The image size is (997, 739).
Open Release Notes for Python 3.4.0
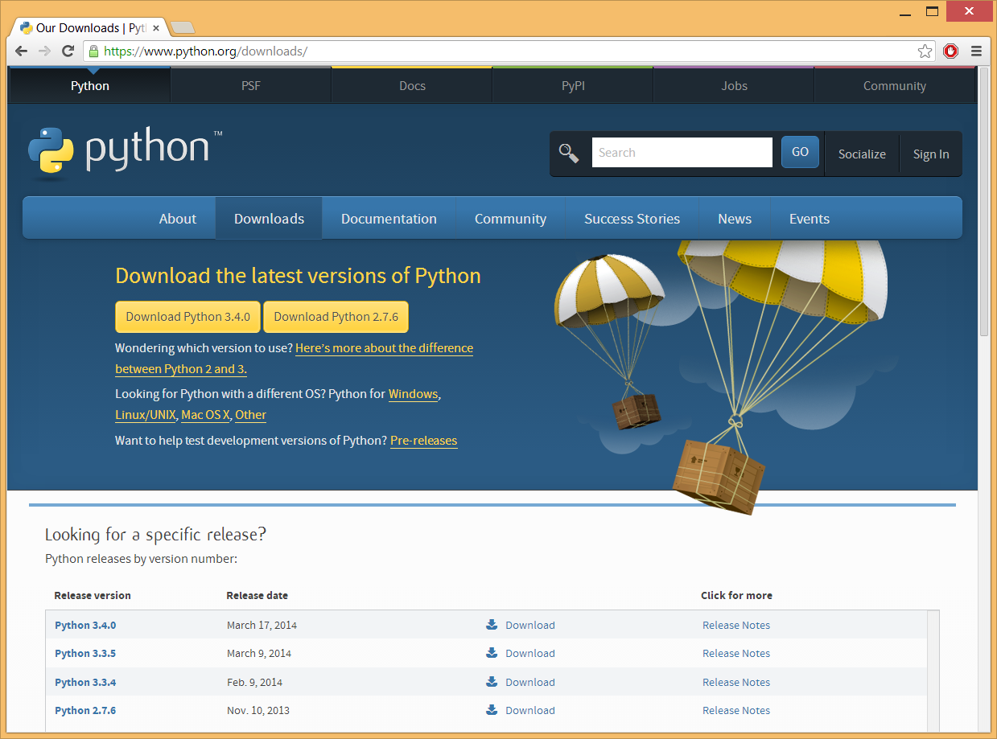point(736,625)
